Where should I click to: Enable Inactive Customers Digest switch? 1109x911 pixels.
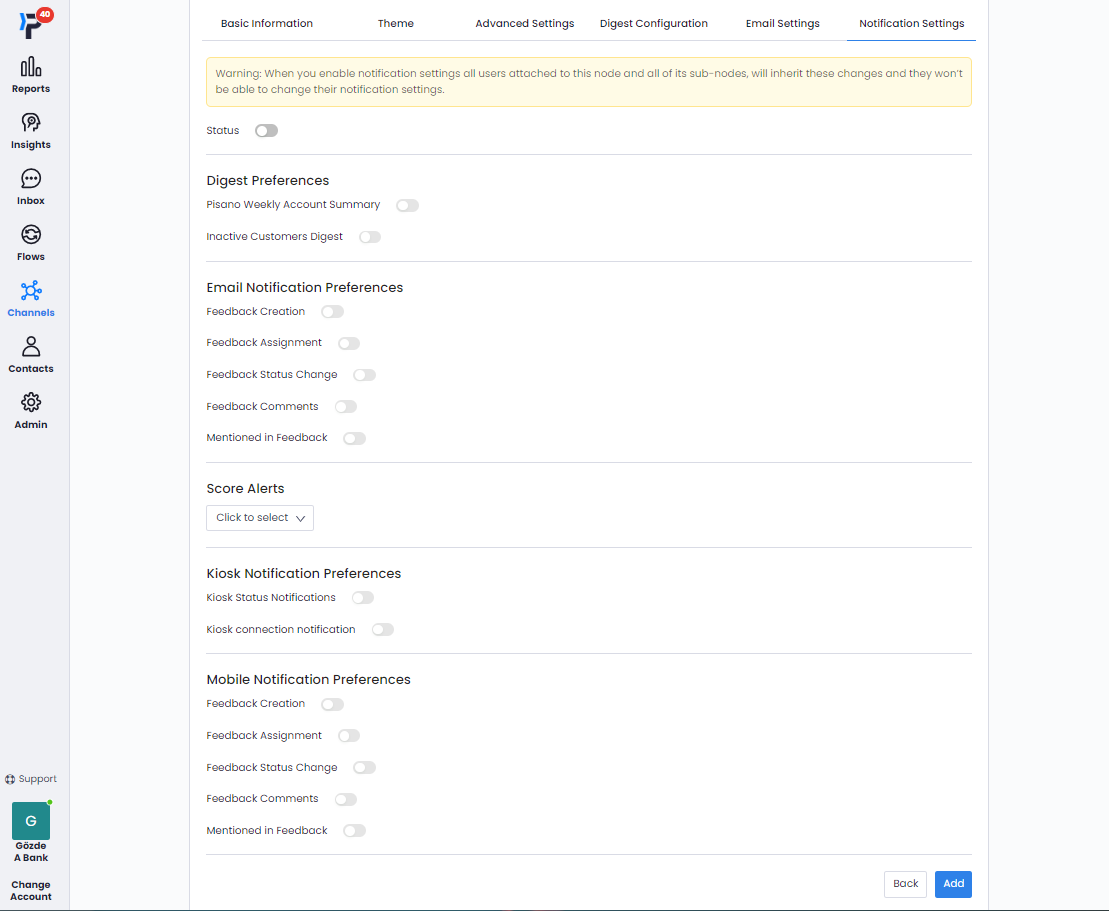pos(370,238)
